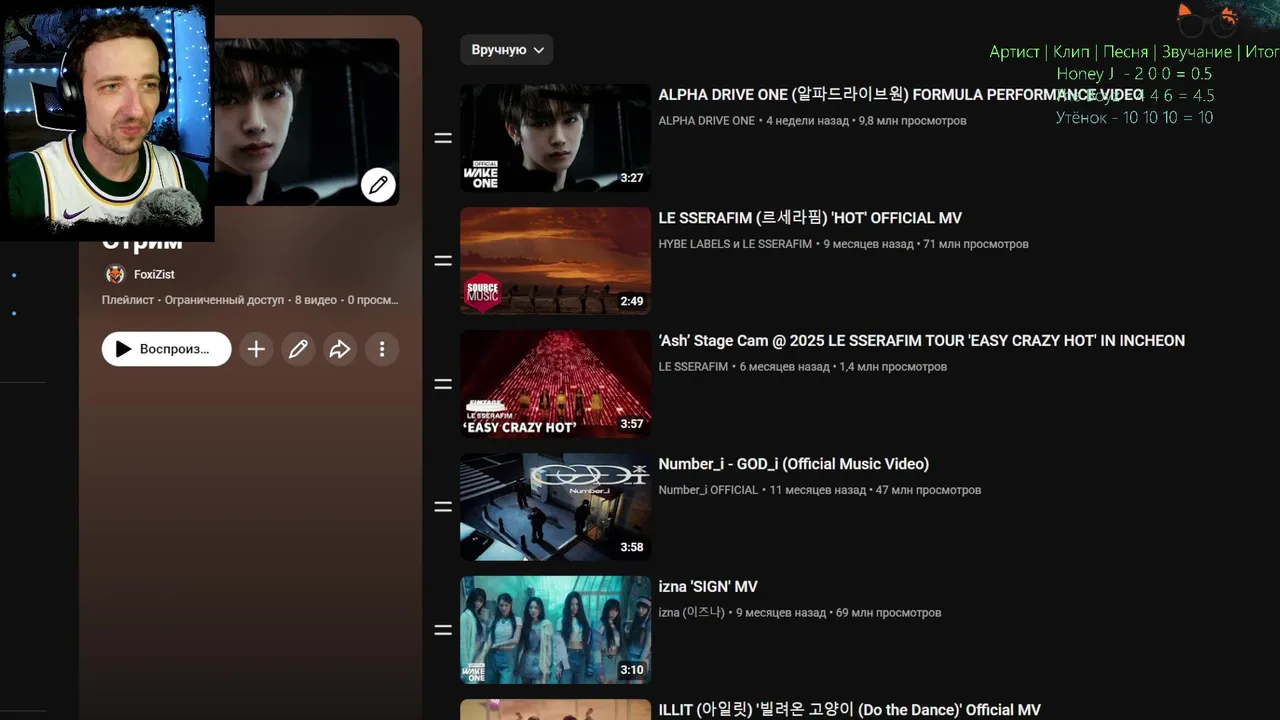Viewport: 1280px width, 720px height.
Task: Click '47 млн просмотров' view count text
Action: coord(928,490)
